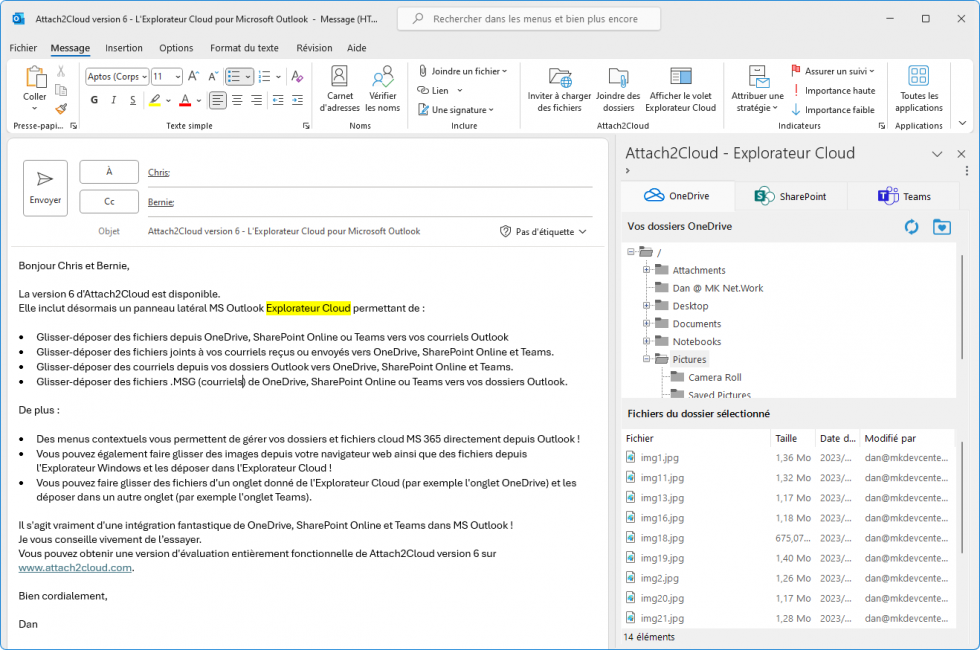Switch to the SharePoint tab

pos(791,197)
